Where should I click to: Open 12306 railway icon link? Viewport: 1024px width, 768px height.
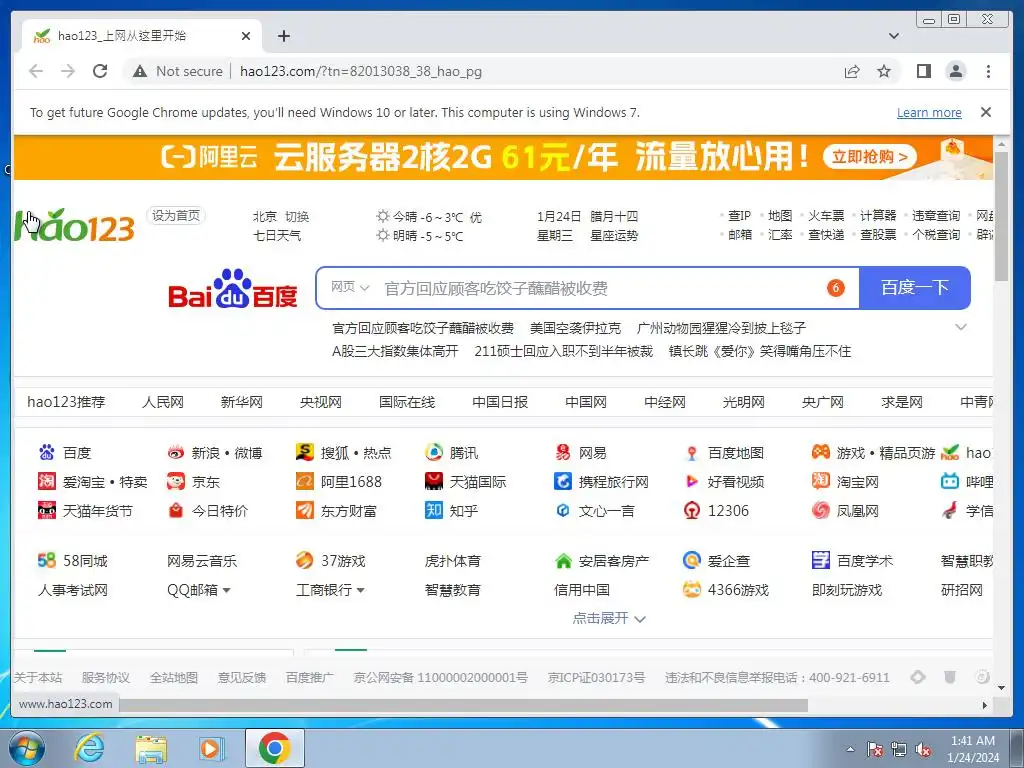coord(692,511)
